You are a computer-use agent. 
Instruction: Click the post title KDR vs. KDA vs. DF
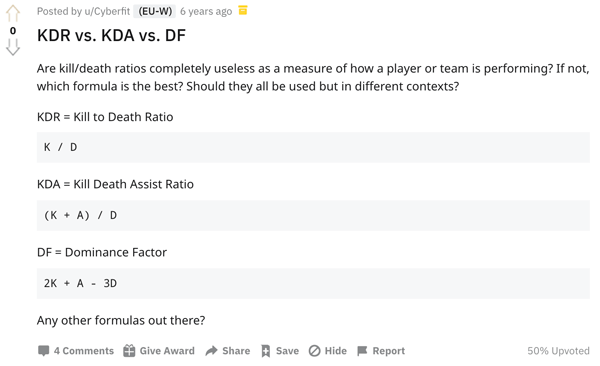pos(111,35)
